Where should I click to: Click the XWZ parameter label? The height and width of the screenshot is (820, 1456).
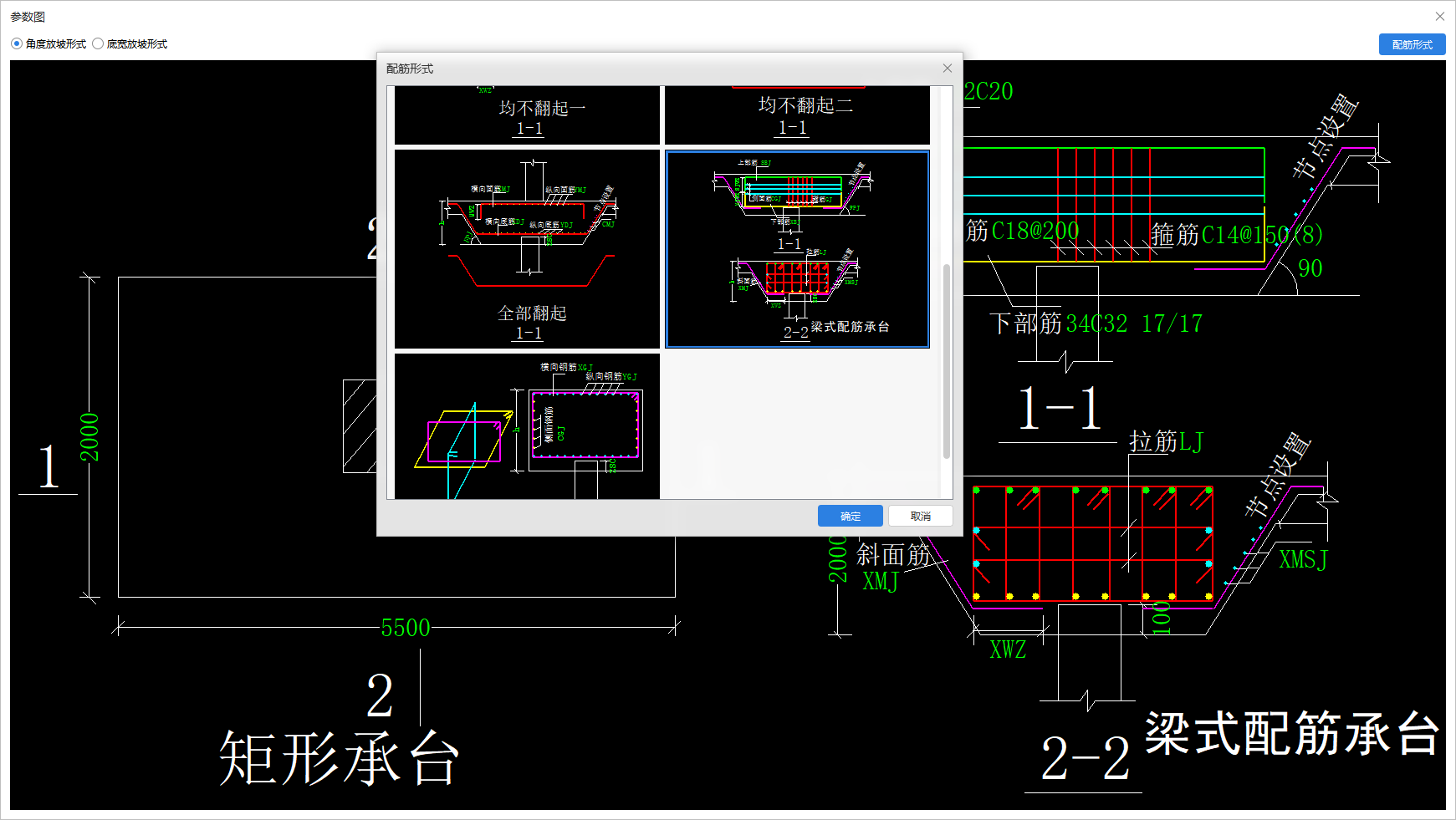tap(1008, 649)
